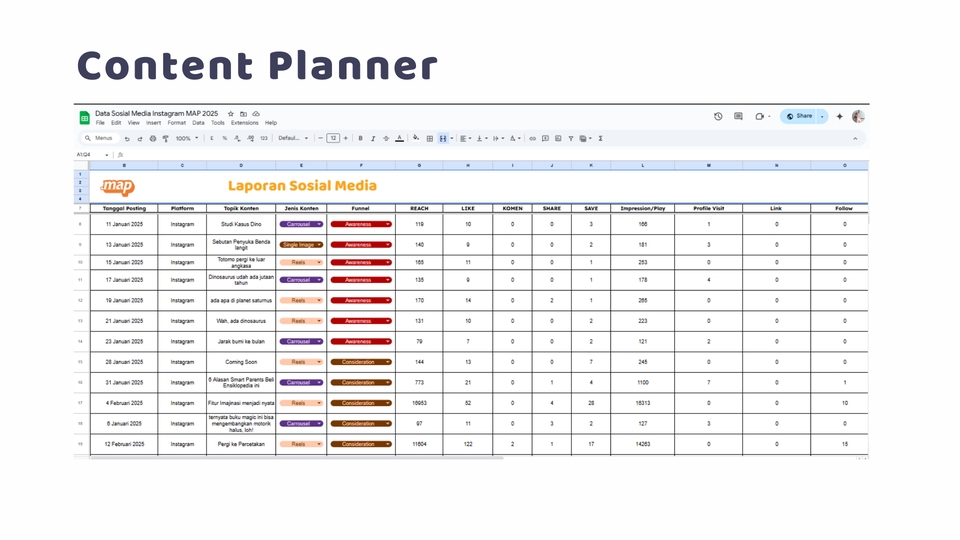Open Consideration dropdown in Coming Soon row

[361, 362]
